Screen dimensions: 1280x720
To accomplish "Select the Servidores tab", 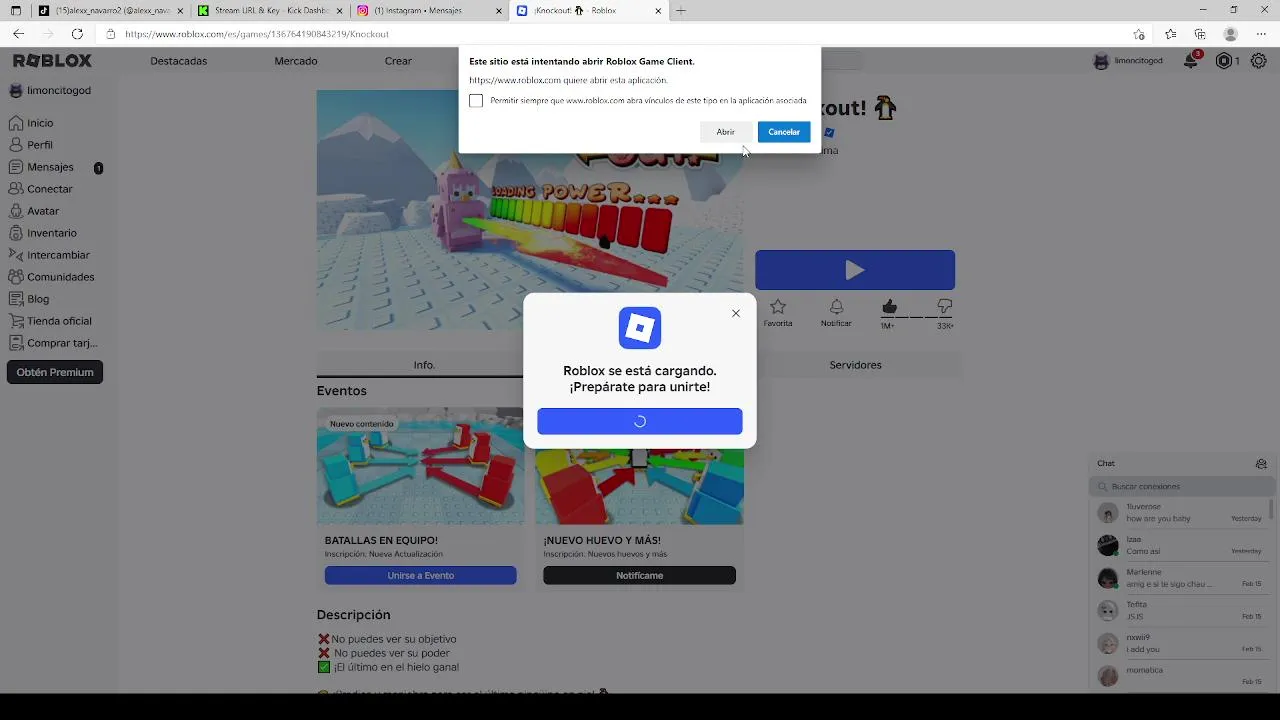I will [x=855, y=365].
